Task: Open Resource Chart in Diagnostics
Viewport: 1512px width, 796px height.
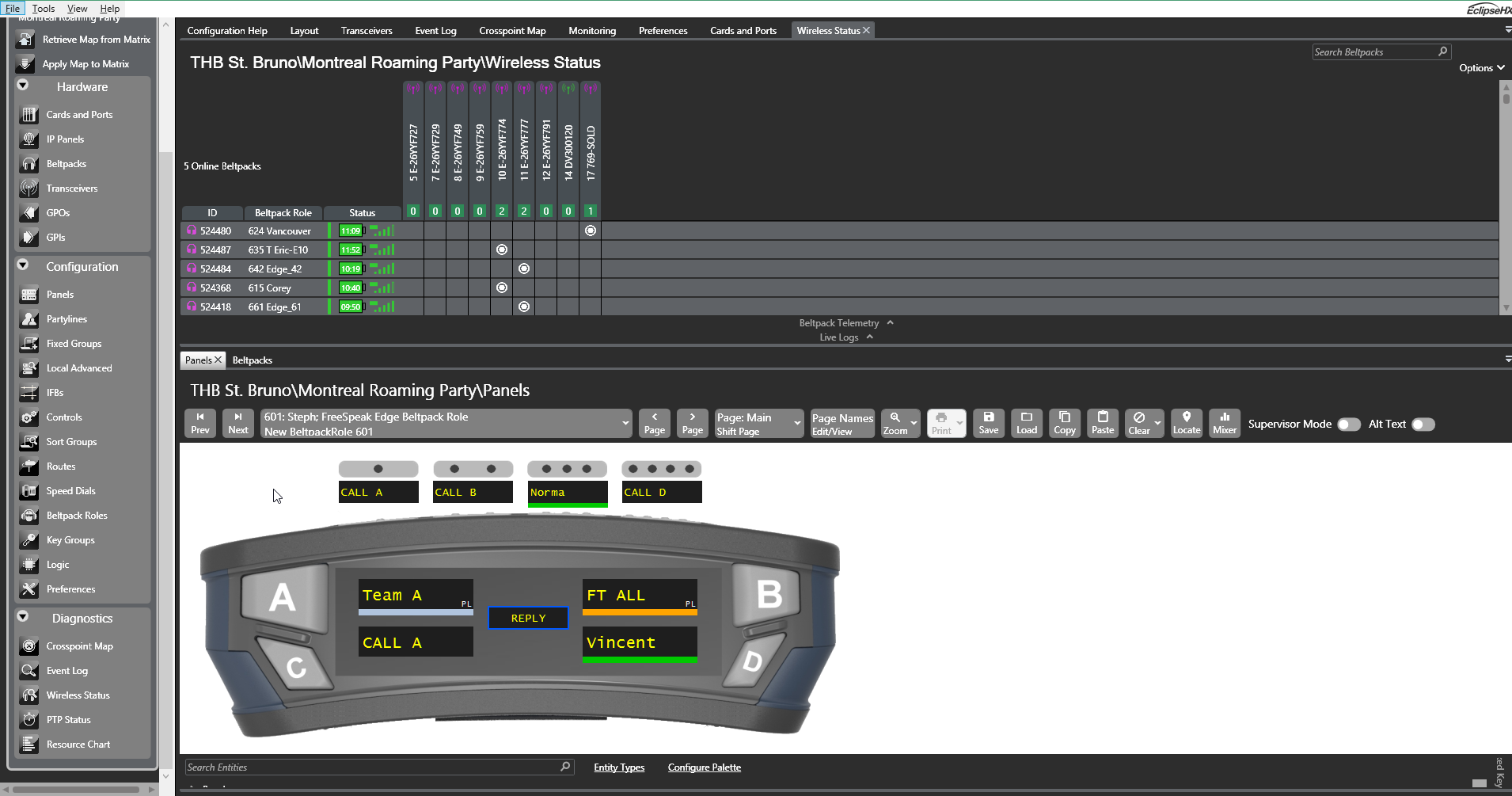Action: tap(78, 745)
